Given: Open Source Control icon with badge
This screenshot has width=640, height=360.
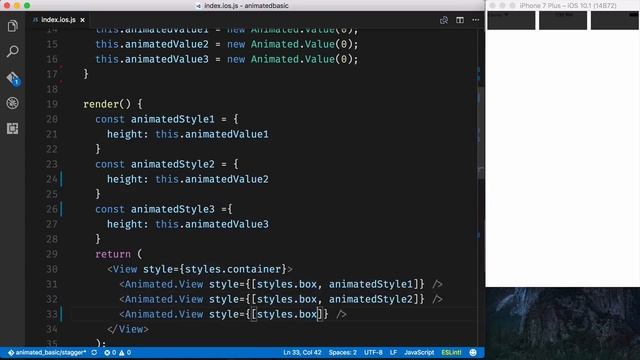Looking at the screenshot, I should (13, 78).
